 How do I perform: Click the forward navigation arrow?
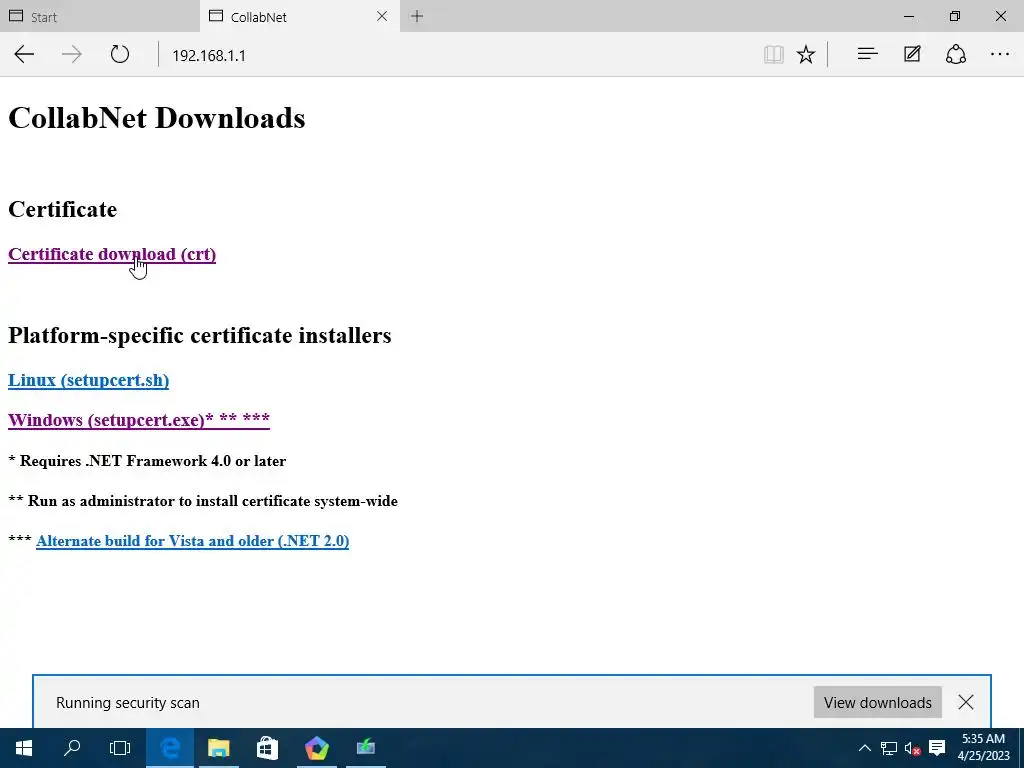click(x=71, y=54)
